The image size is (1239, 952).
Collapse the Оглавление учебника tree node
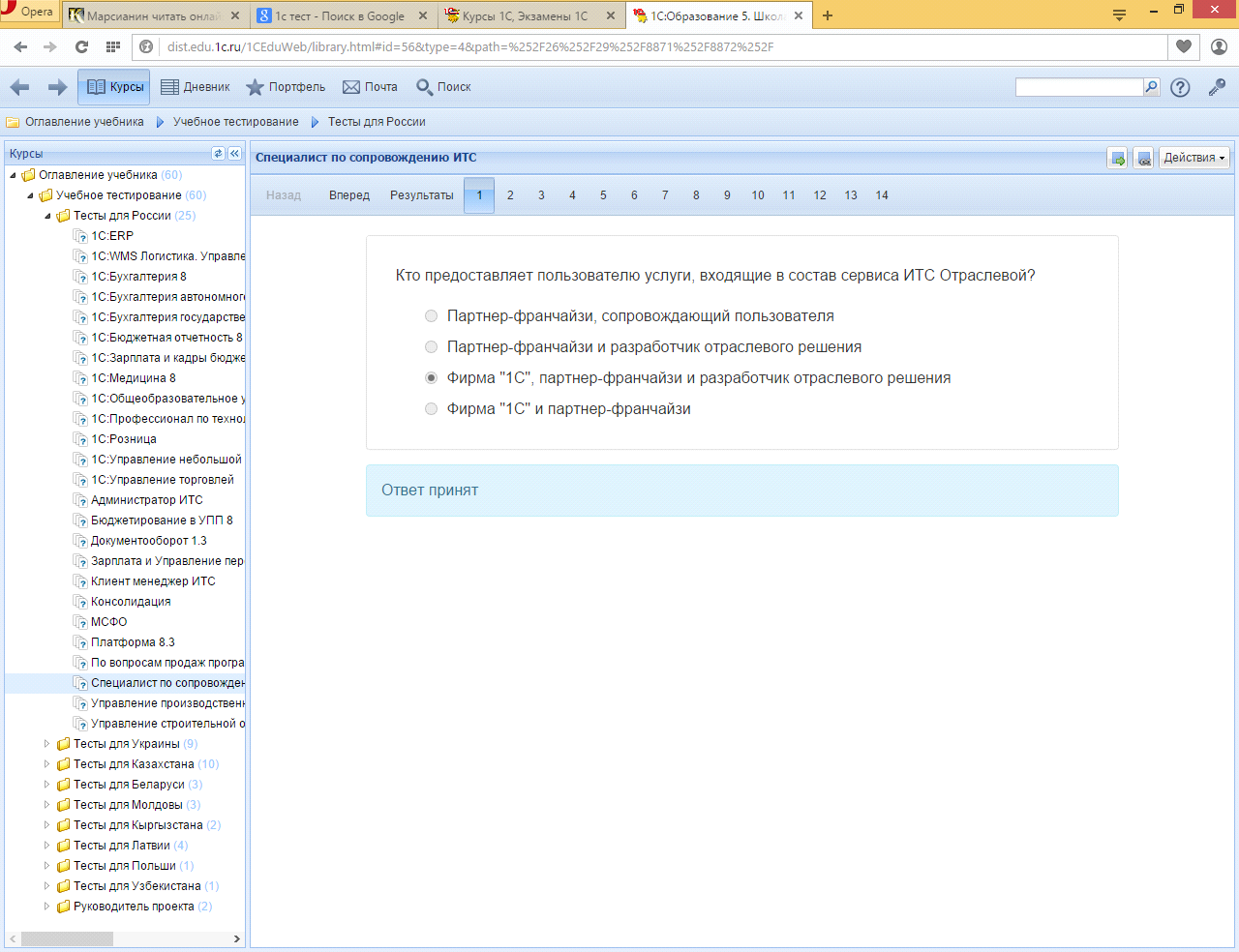(x=13, y=175)
